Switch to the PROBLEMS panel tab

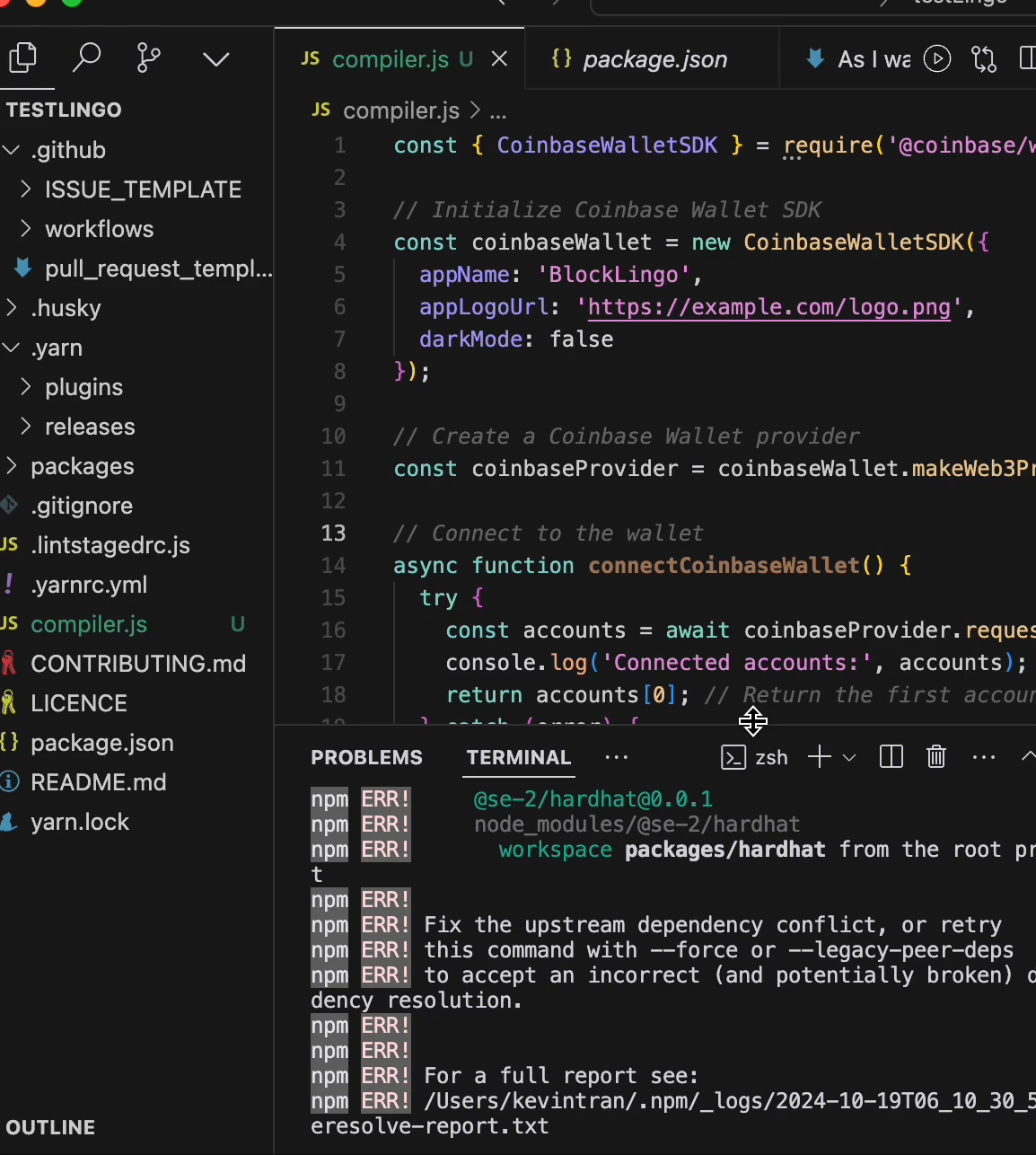tap(366, 757)
